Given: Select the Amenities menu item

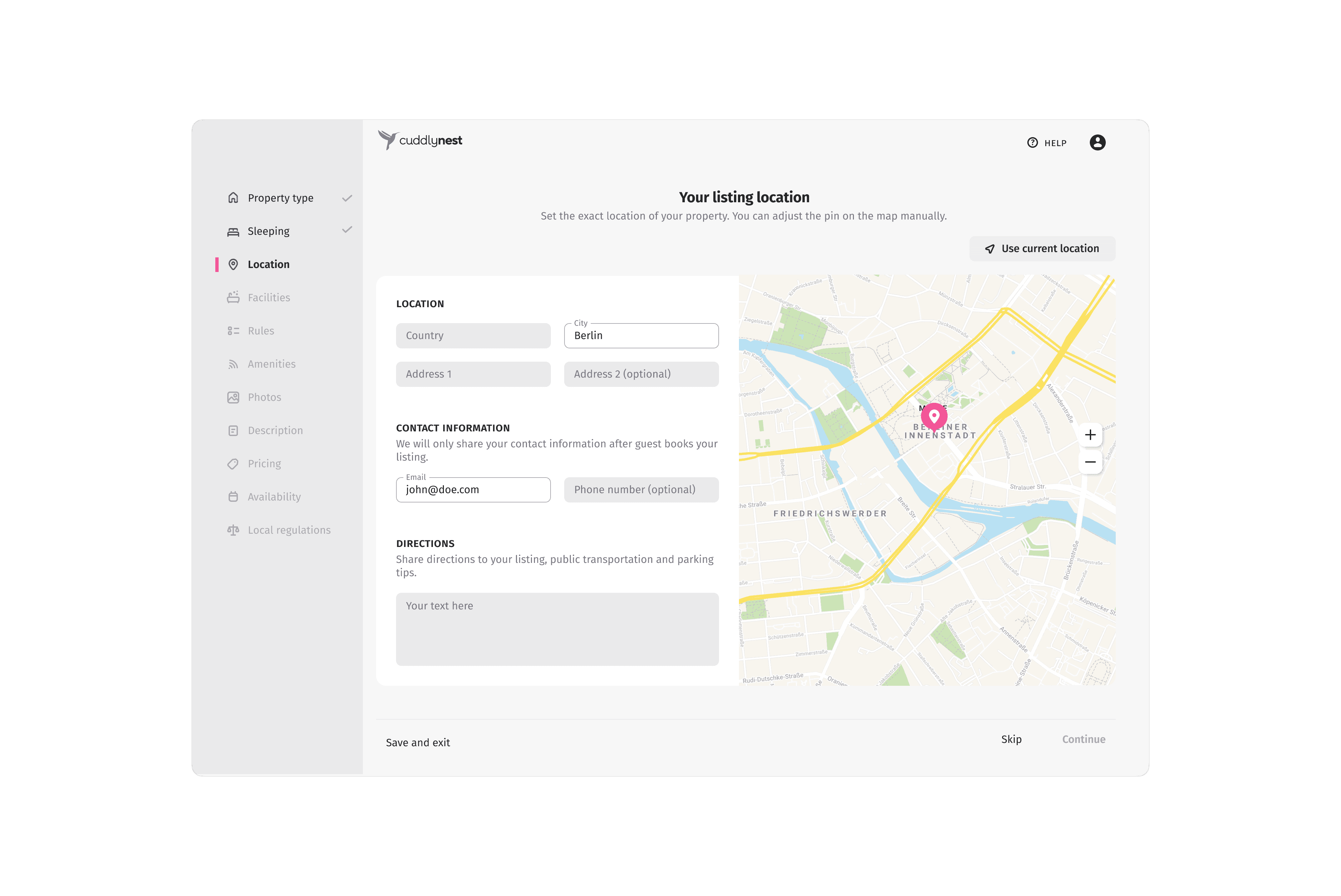Looking at the screenshot, I should pyautogui.click(x=271, y=363).
